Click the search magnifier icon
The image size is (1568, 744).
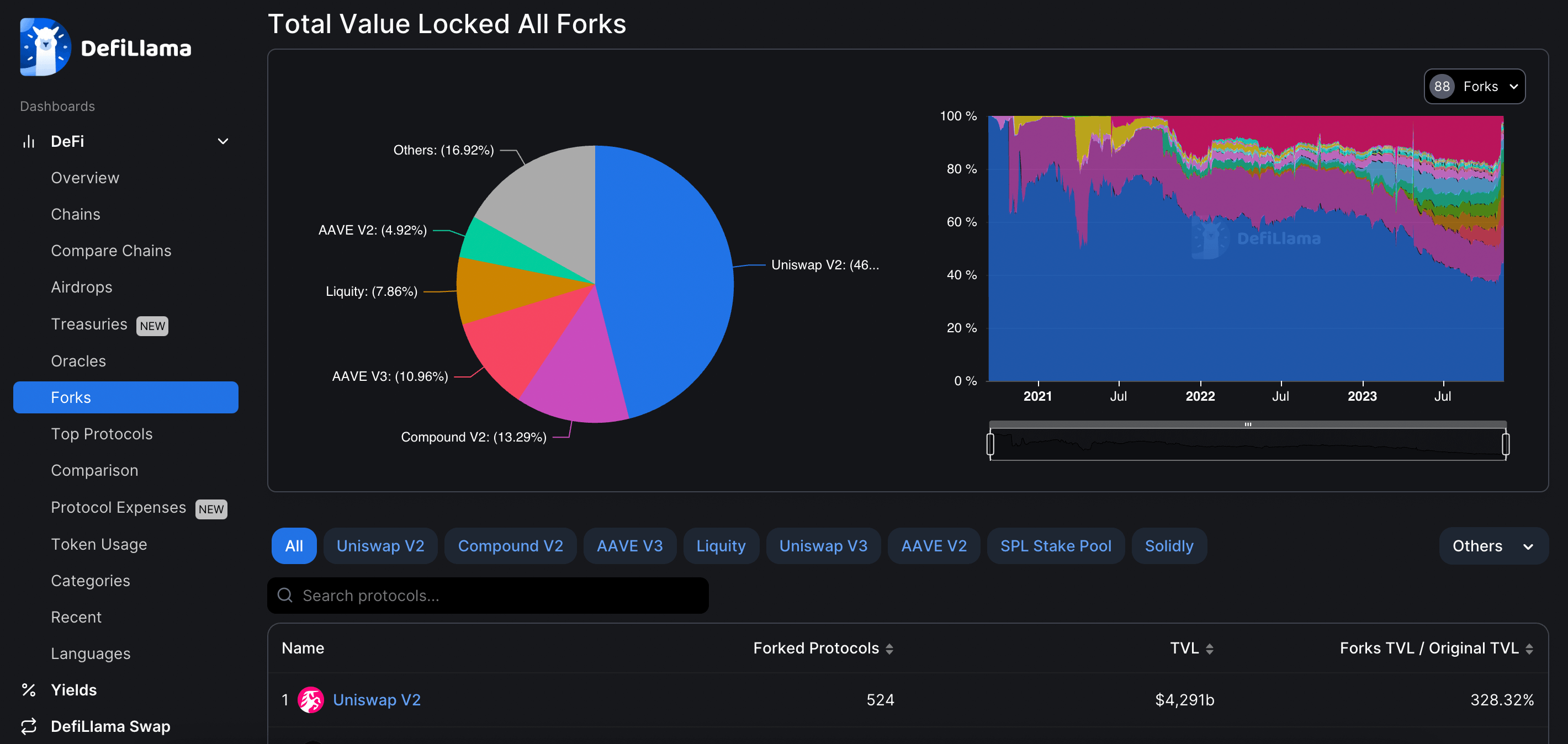tap(285, 595)
